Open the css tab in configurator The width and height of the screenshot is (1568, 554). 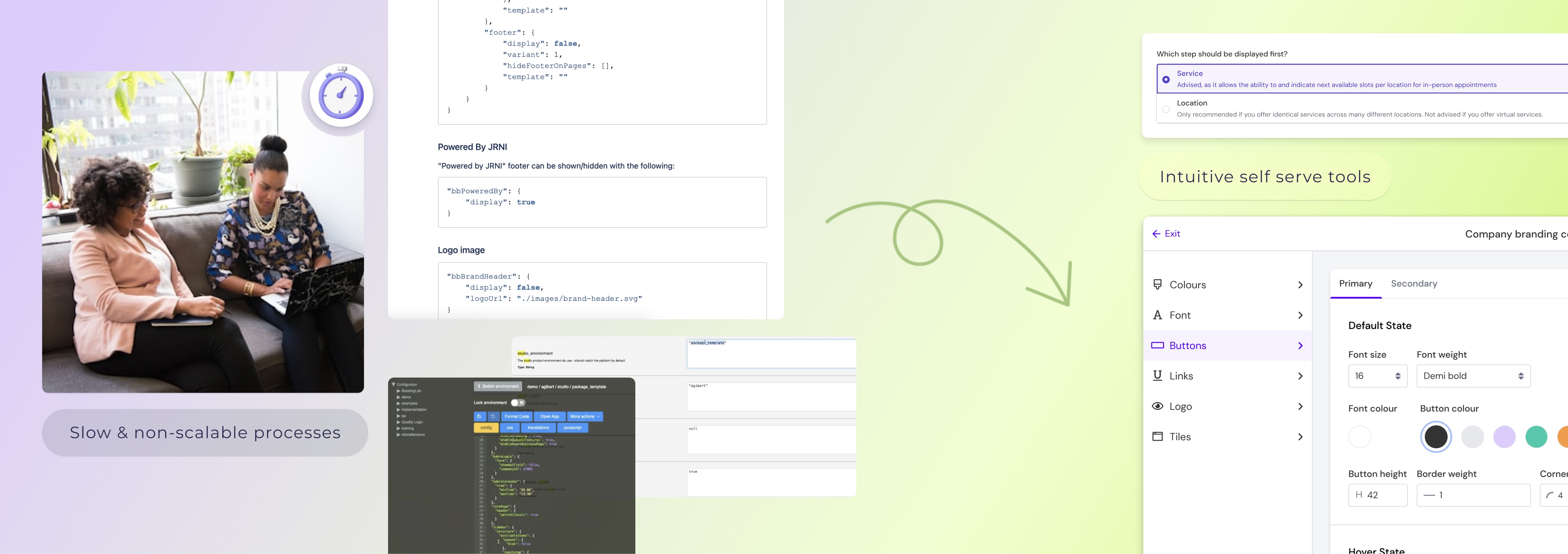509,428
